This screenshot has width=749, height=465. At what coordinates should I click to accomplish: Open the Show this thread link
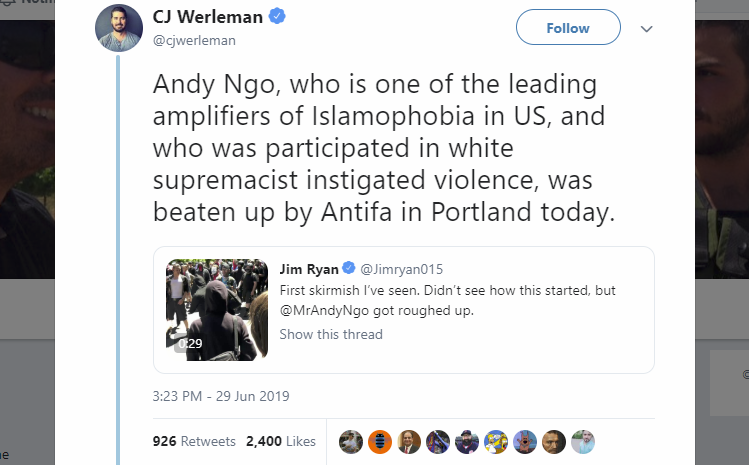tap(331, 334)
